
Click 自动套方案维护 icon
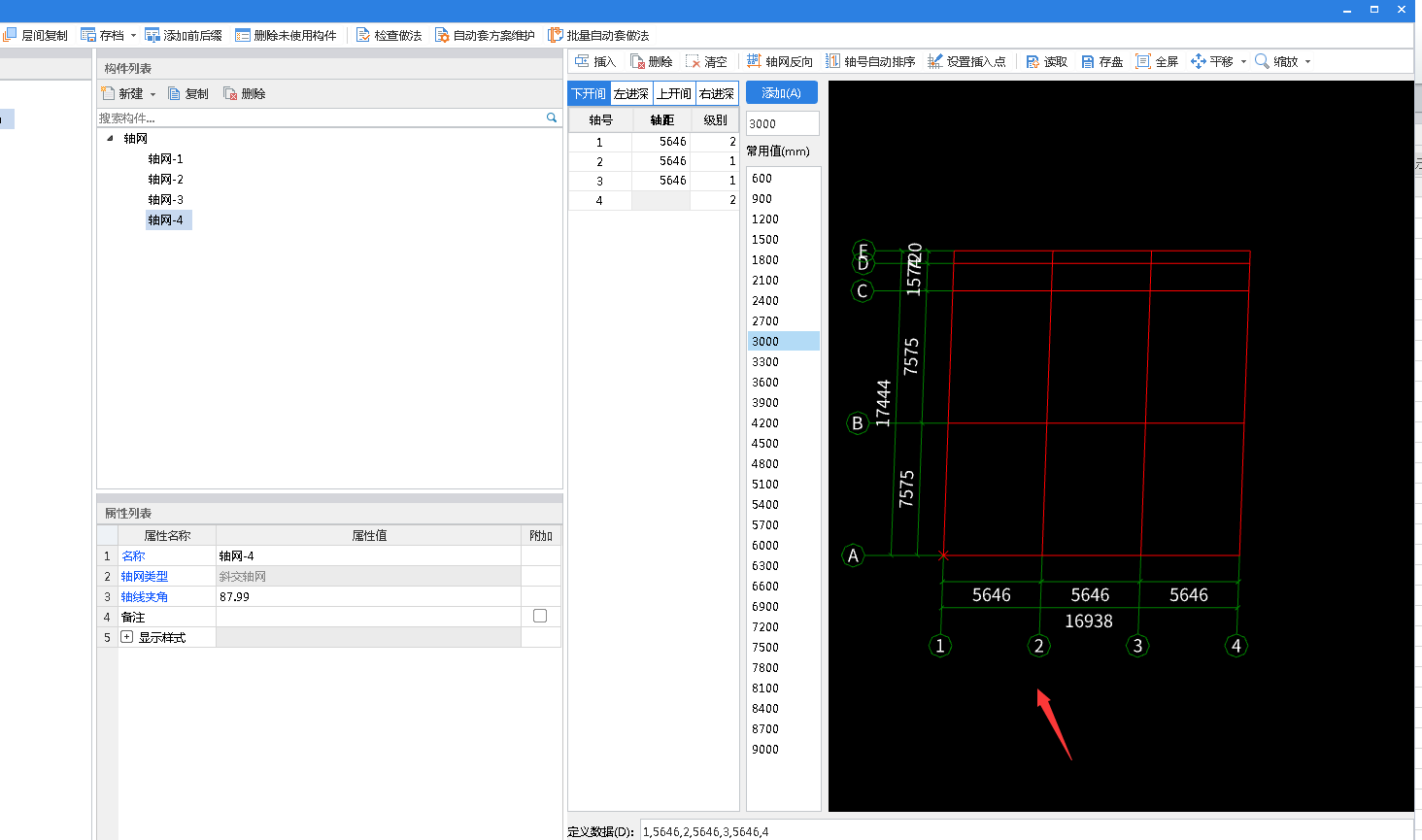[442, 35]
